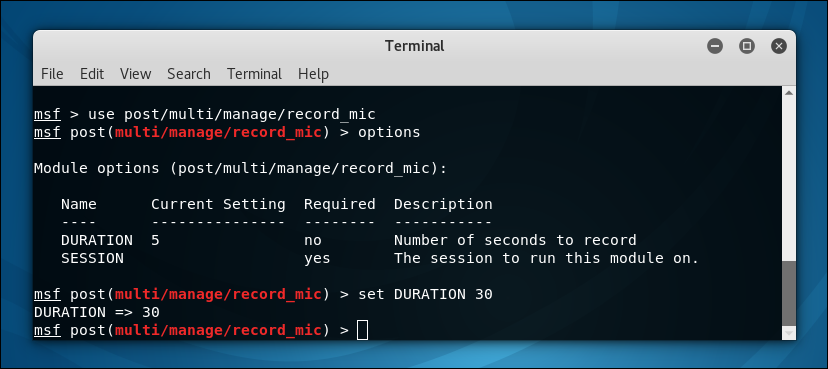Open the Search menu
This screenshot has height=369, width=828.
tap(189, 74)
